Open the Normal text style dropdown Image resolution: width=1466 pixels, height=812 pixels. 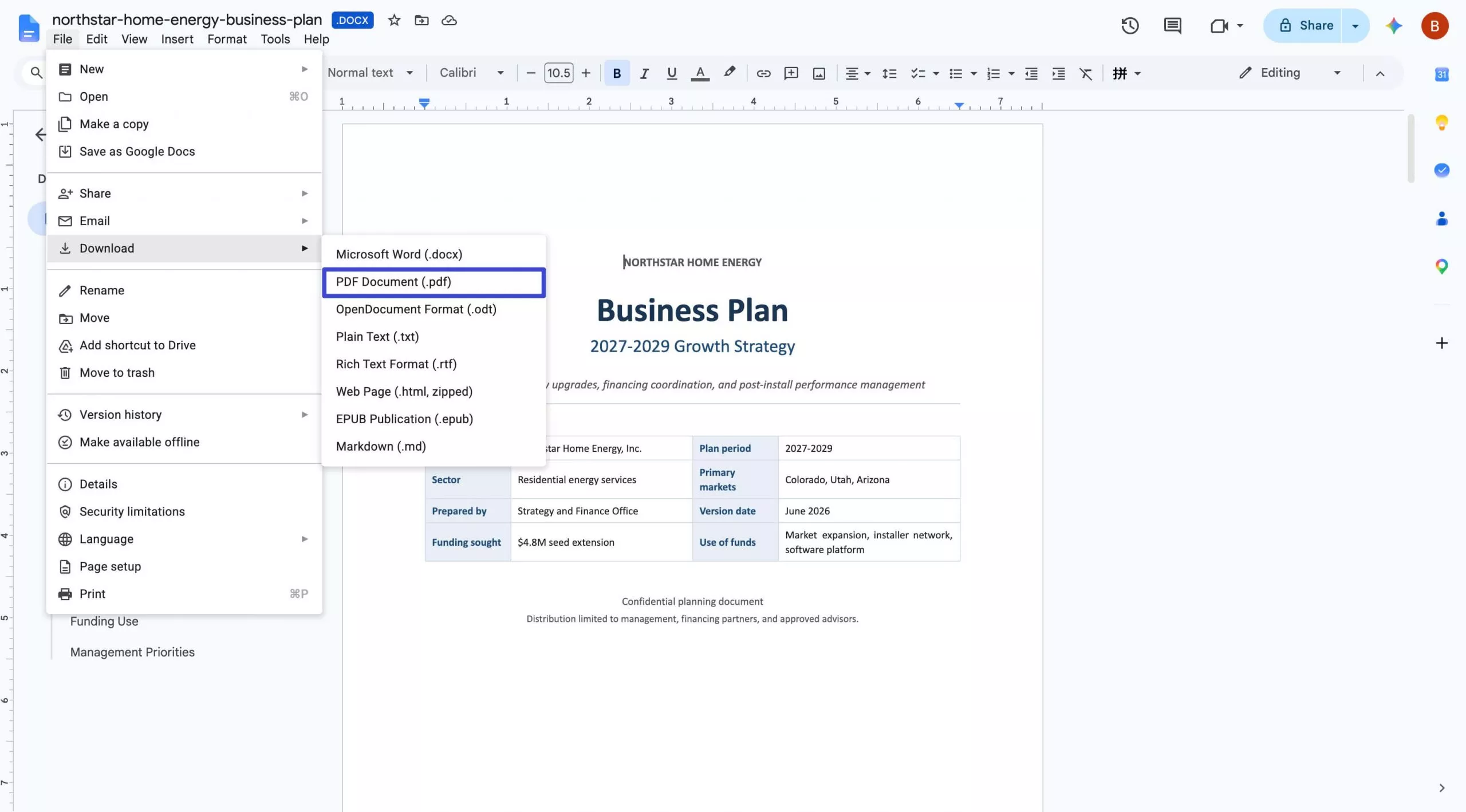[370, 73]
